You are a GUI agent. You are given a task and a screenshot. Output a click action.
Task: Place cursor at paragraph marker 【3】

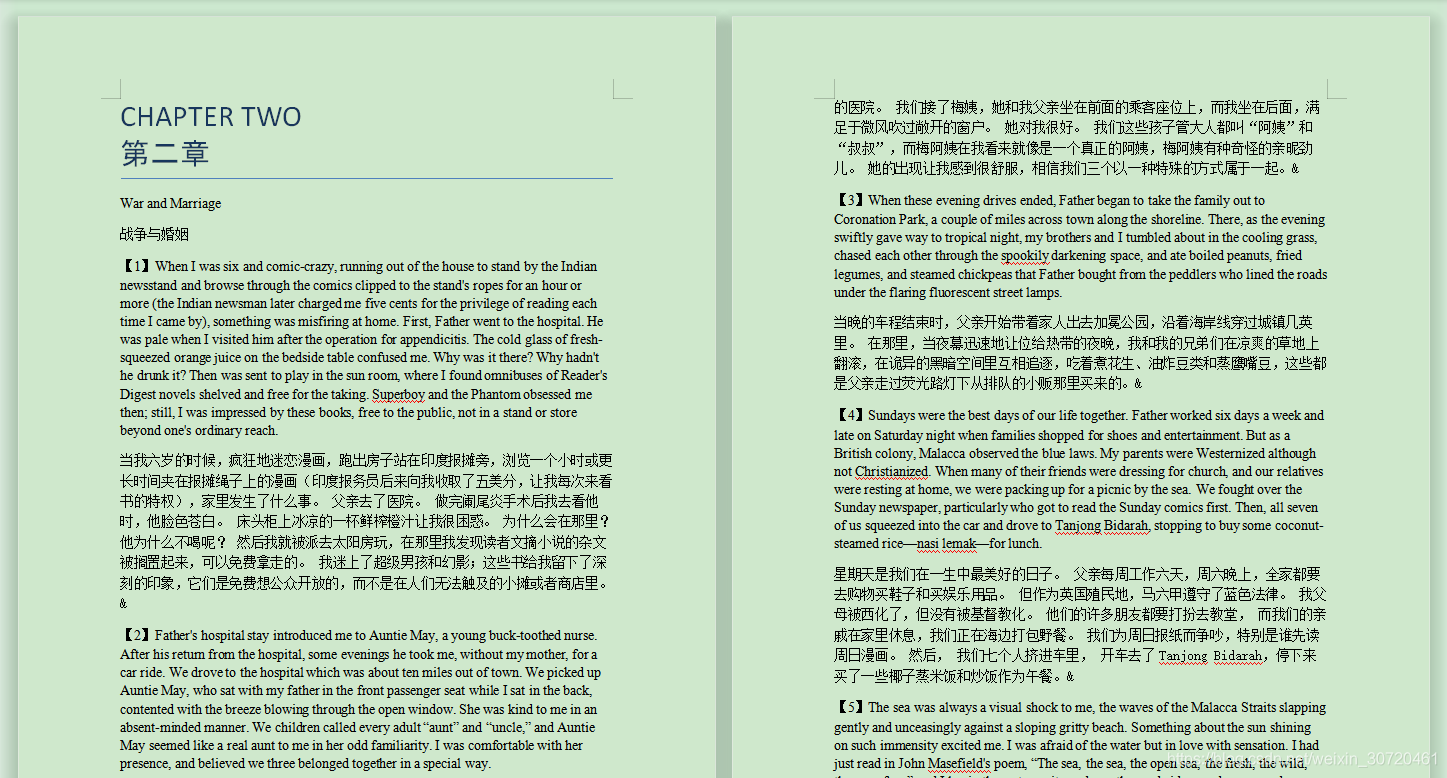tap(851, 200)
